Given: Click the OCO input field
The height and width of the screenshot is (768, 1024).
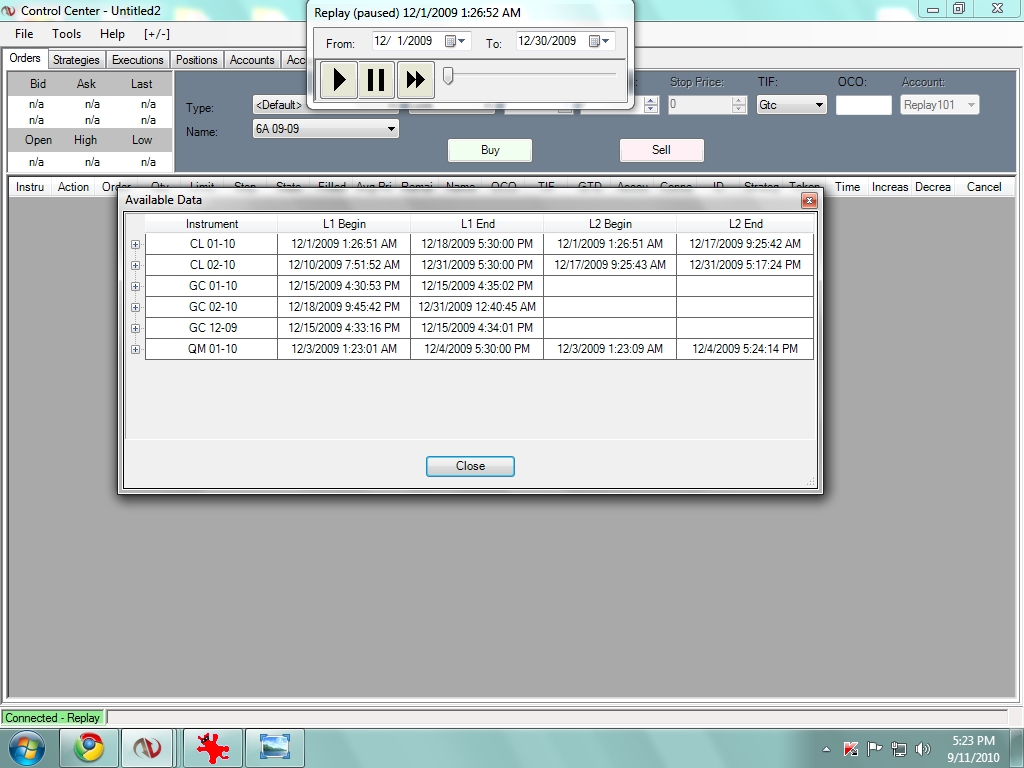Looking at the screenshot, I should (863, 105).
